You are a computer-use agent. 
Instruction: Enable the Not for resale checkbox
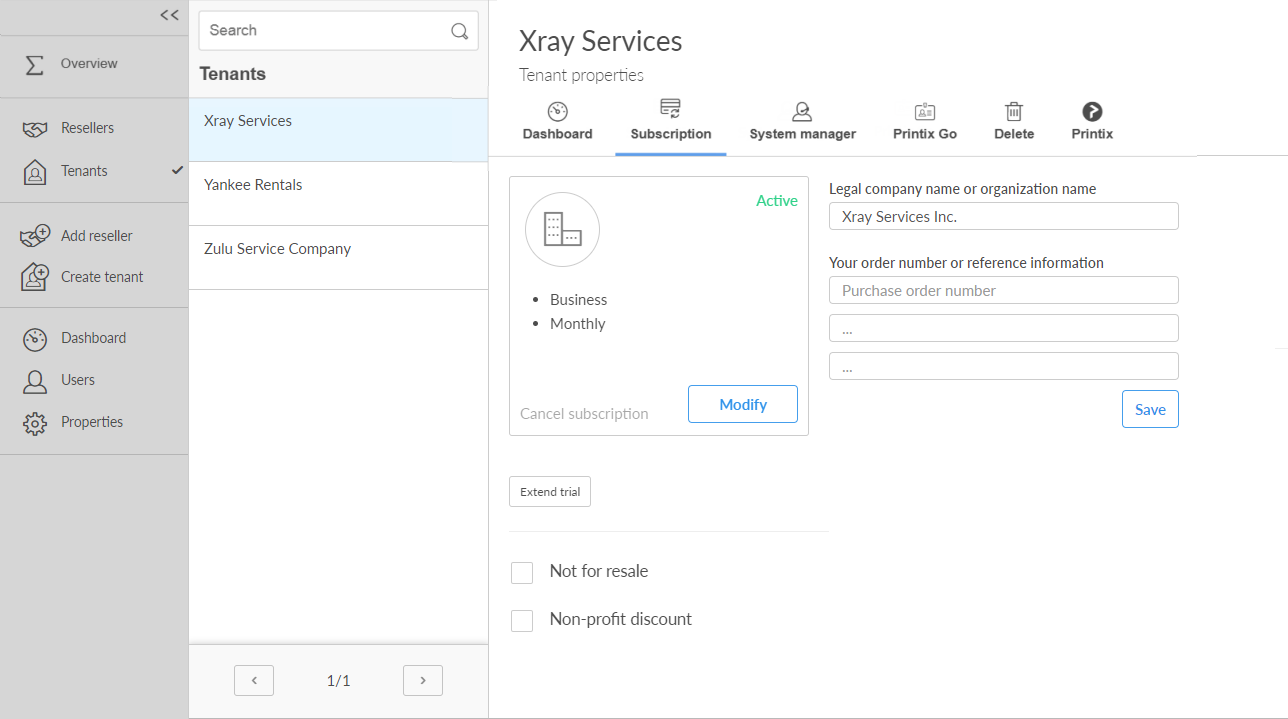[x=522, y=573]
